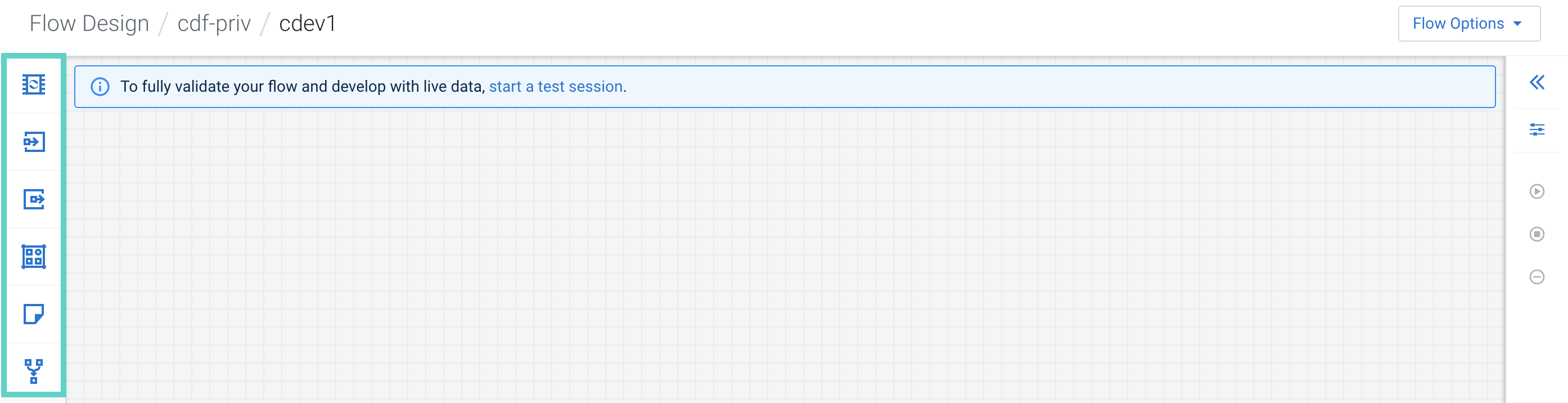The image size is (1568, 403).
Task: Click the cdev1 flow name
Action: [x=308, y=24]
